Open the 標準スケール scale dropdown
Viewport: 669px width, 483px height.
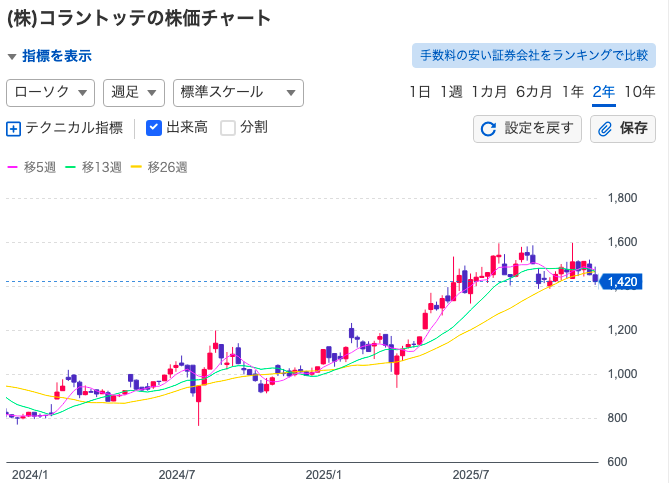237,92
